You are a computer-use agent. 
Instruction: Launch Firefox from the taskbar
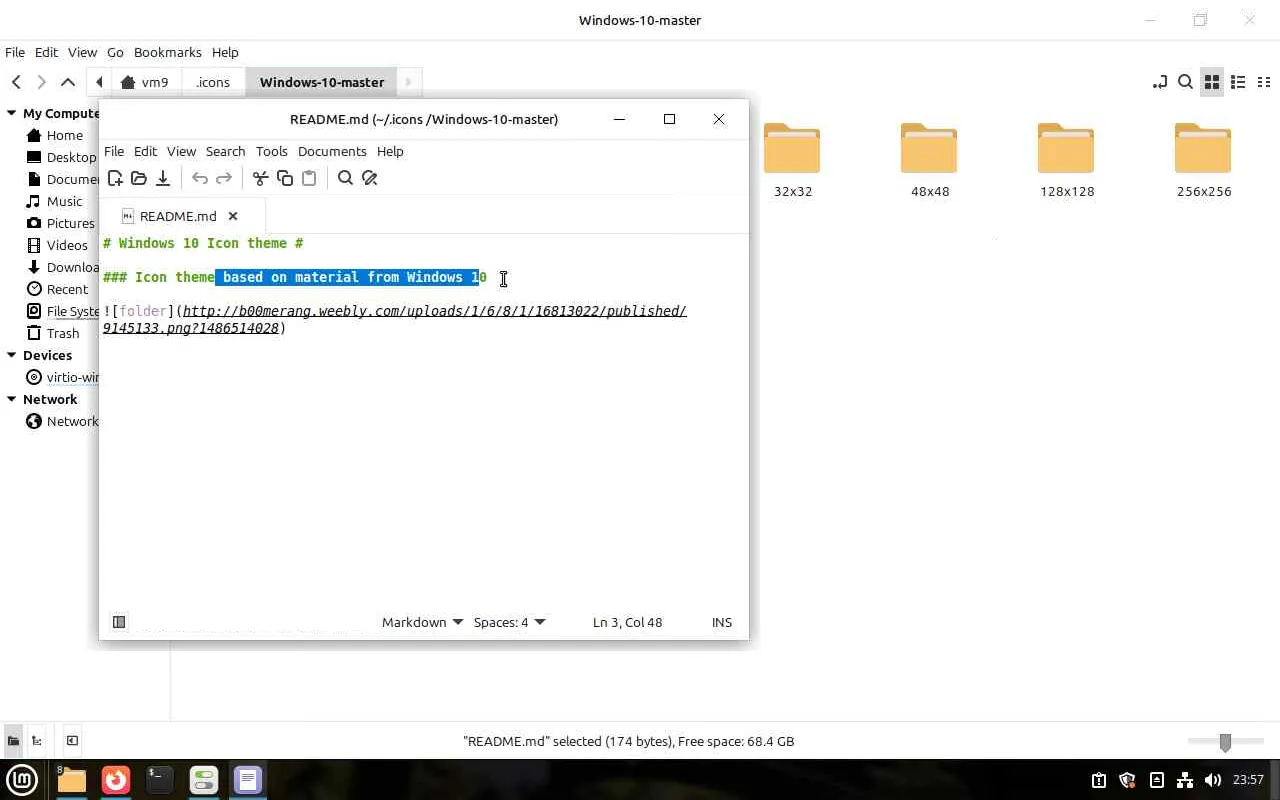116,779
